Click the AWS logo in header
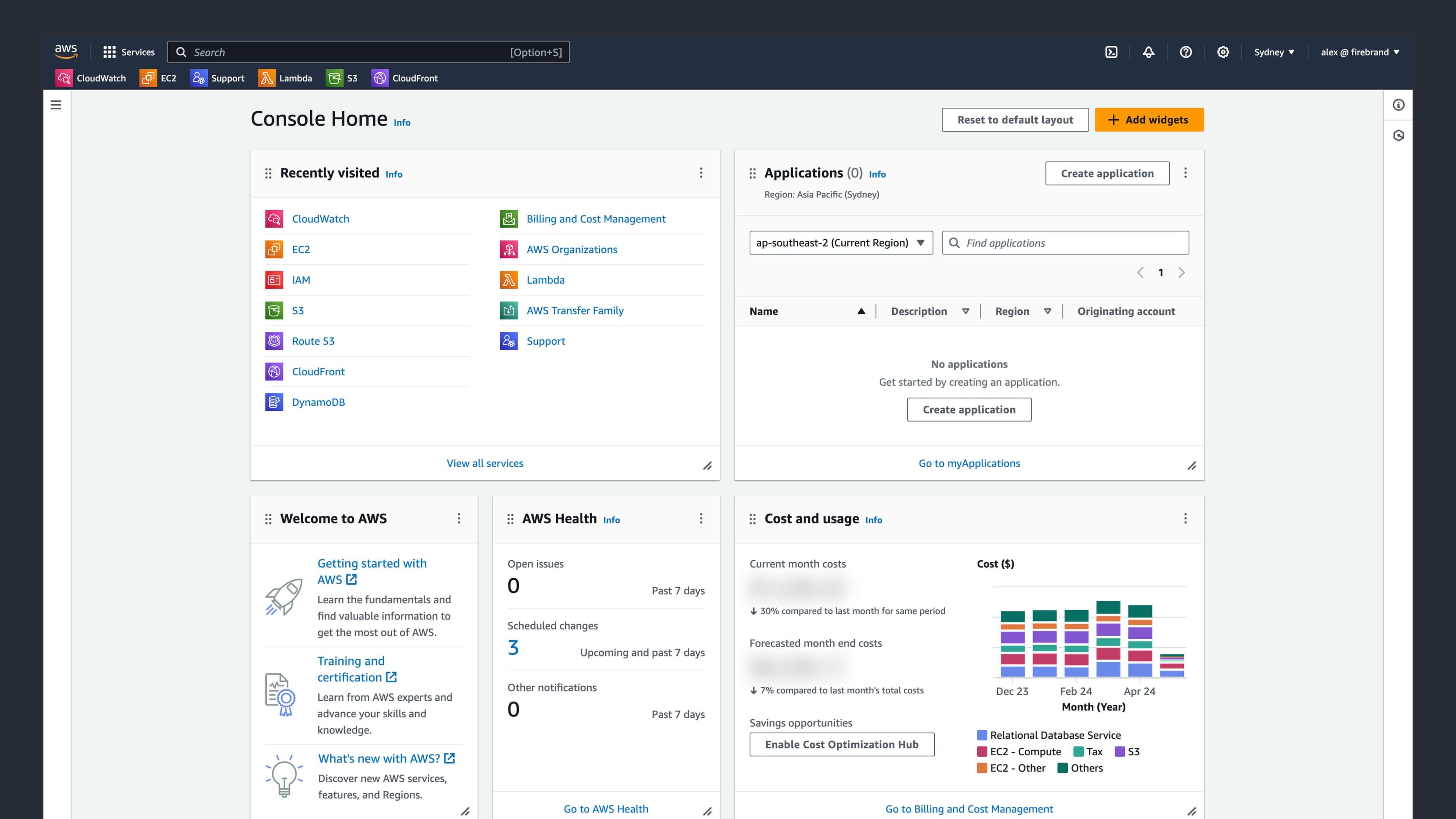 [66, 52]
